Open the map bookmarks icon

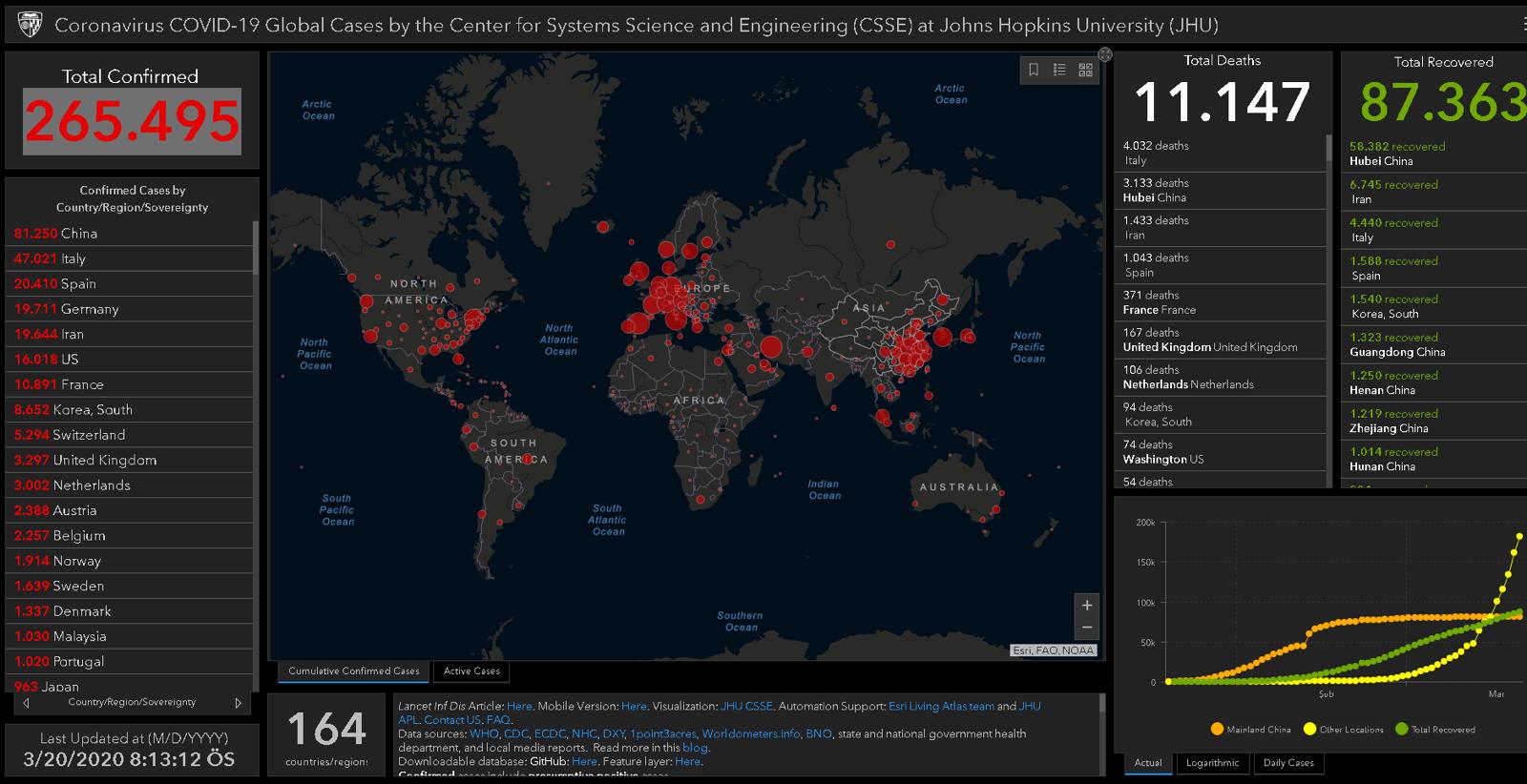coord(1034,70)
